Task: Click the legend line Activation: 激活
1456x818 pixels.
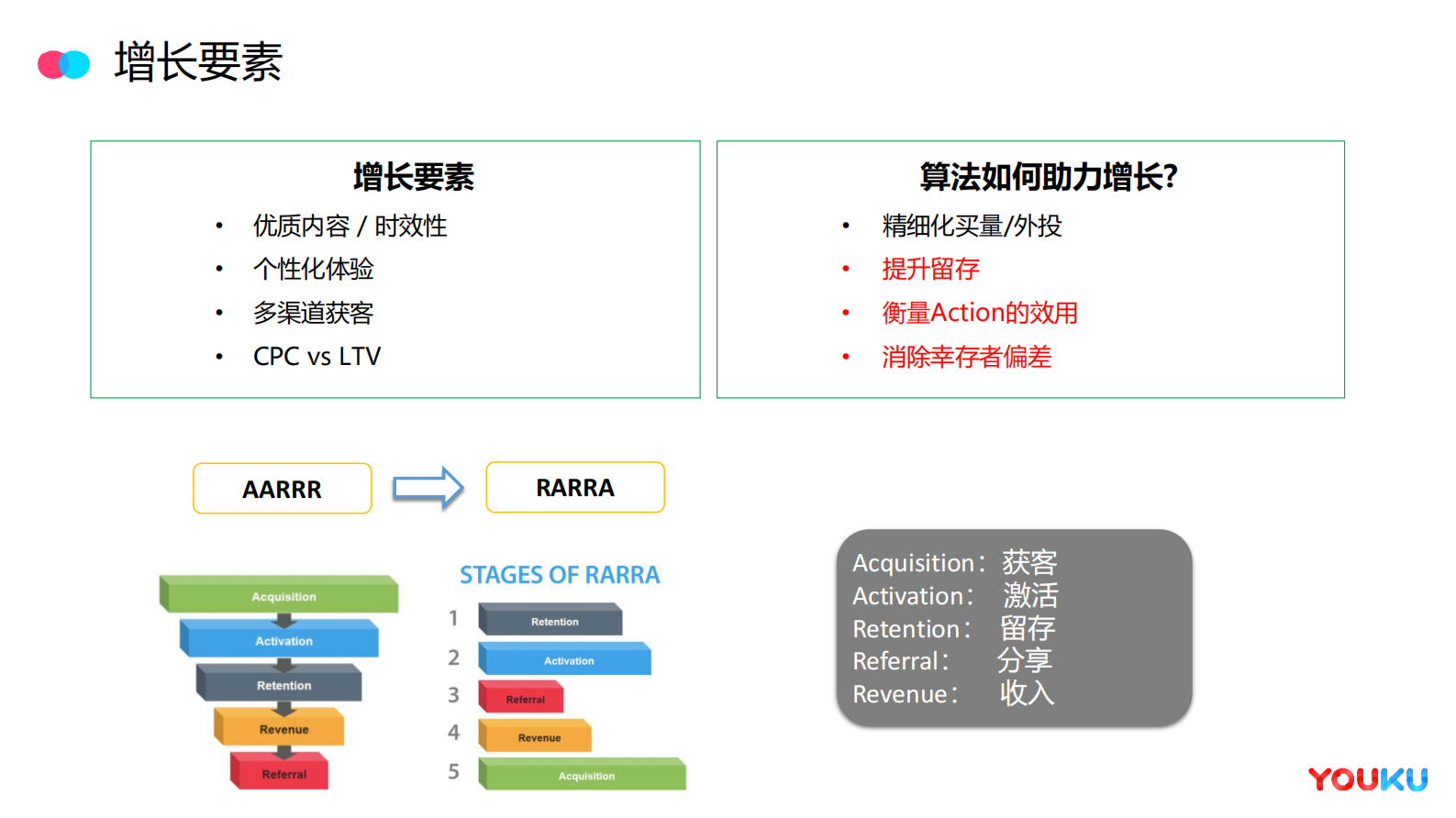Action: point(955,595)
